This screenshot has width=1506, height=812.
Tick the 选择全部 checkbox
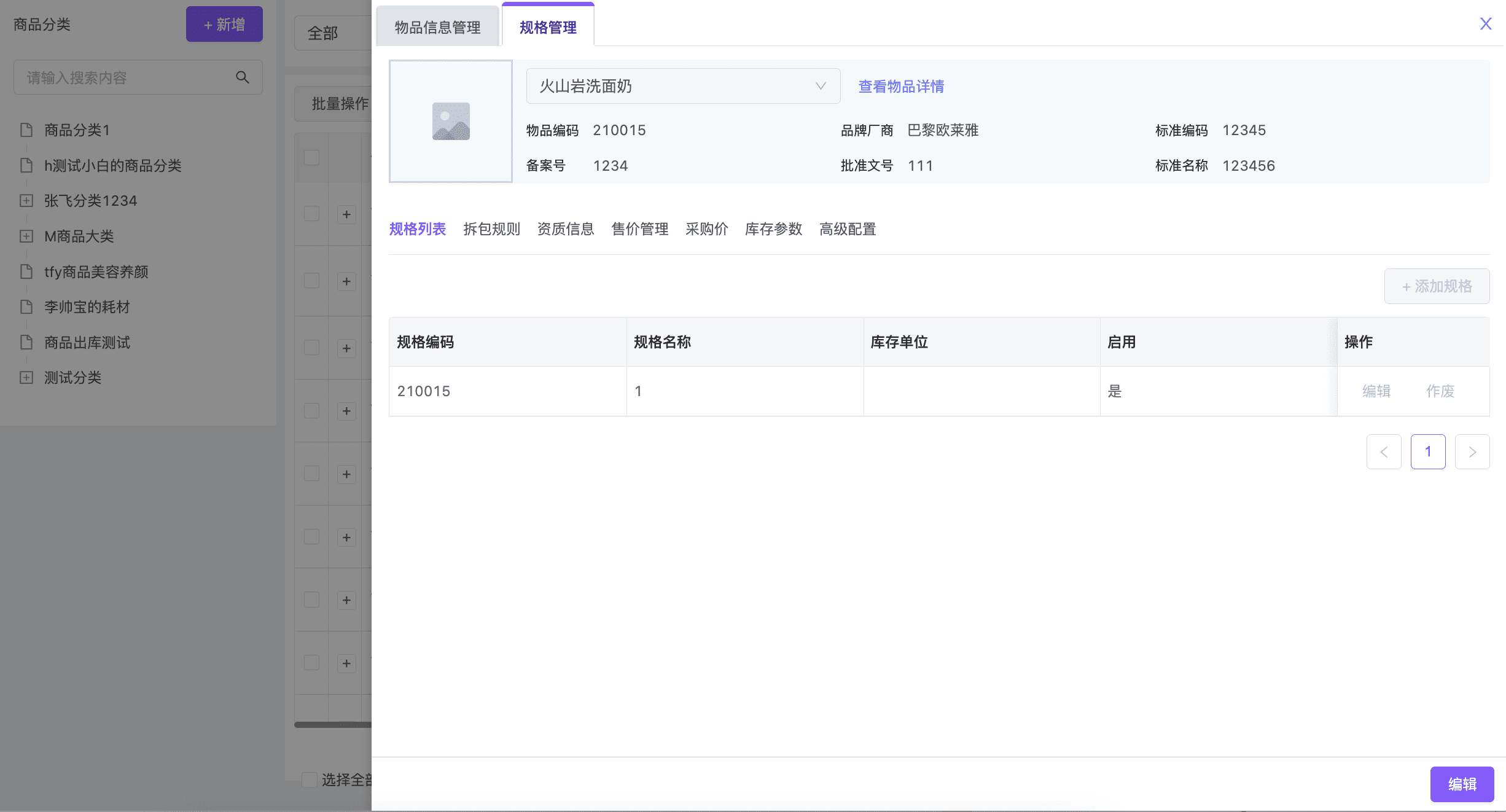point(310,780)
